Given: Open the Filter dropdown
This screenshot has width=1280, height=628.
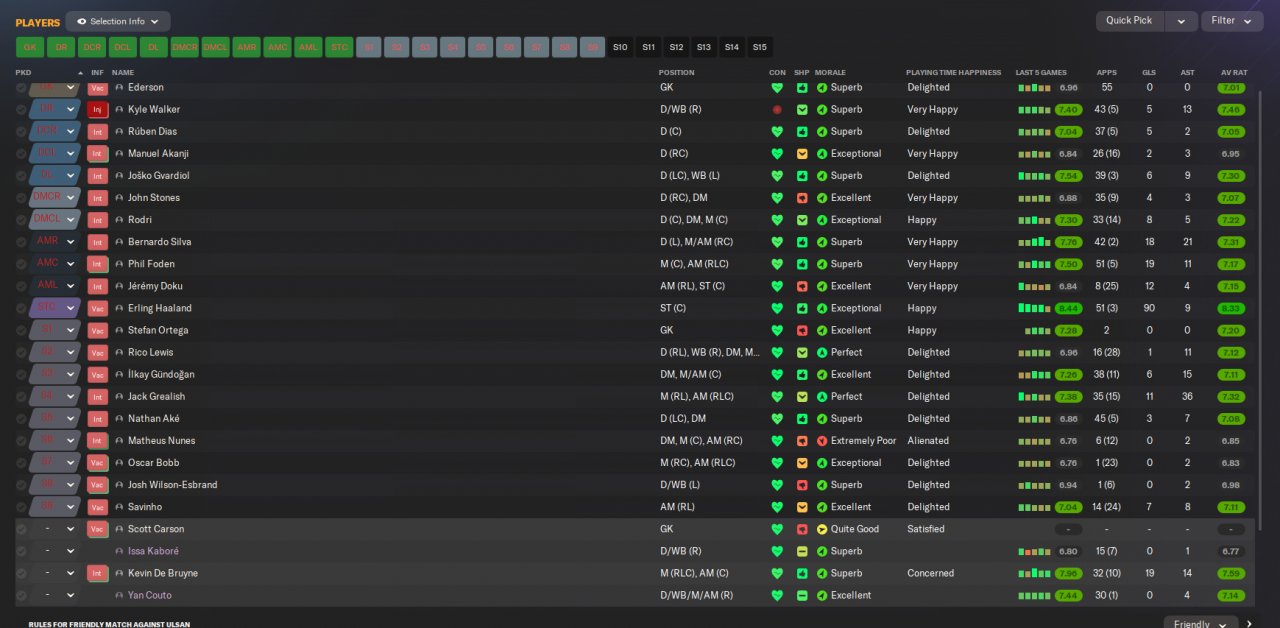Looking at the screenshot, I should [x=1232, y=21].
